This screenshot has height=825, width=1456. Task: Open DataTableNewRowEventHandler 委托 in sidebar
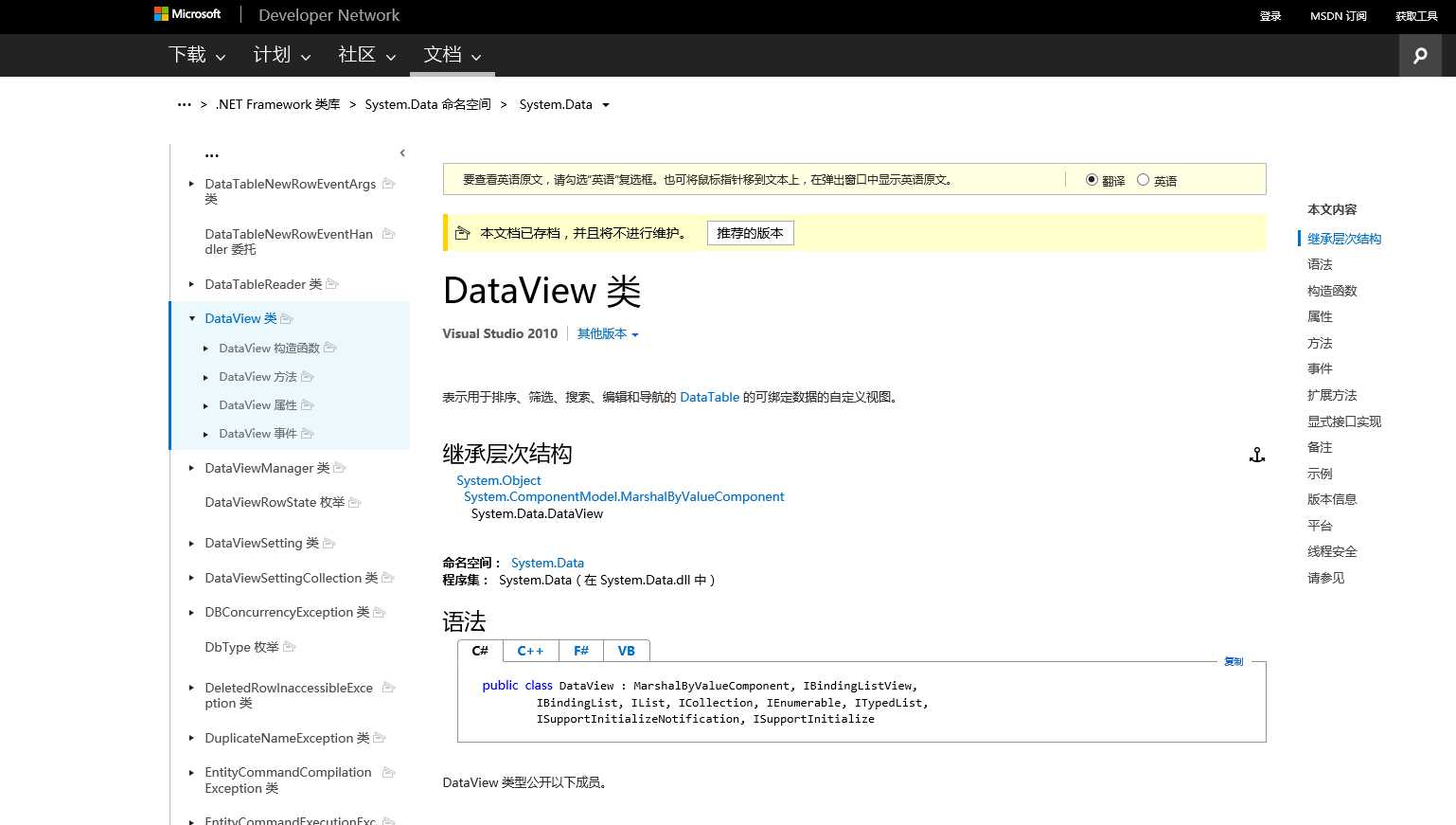coord(289,242)
